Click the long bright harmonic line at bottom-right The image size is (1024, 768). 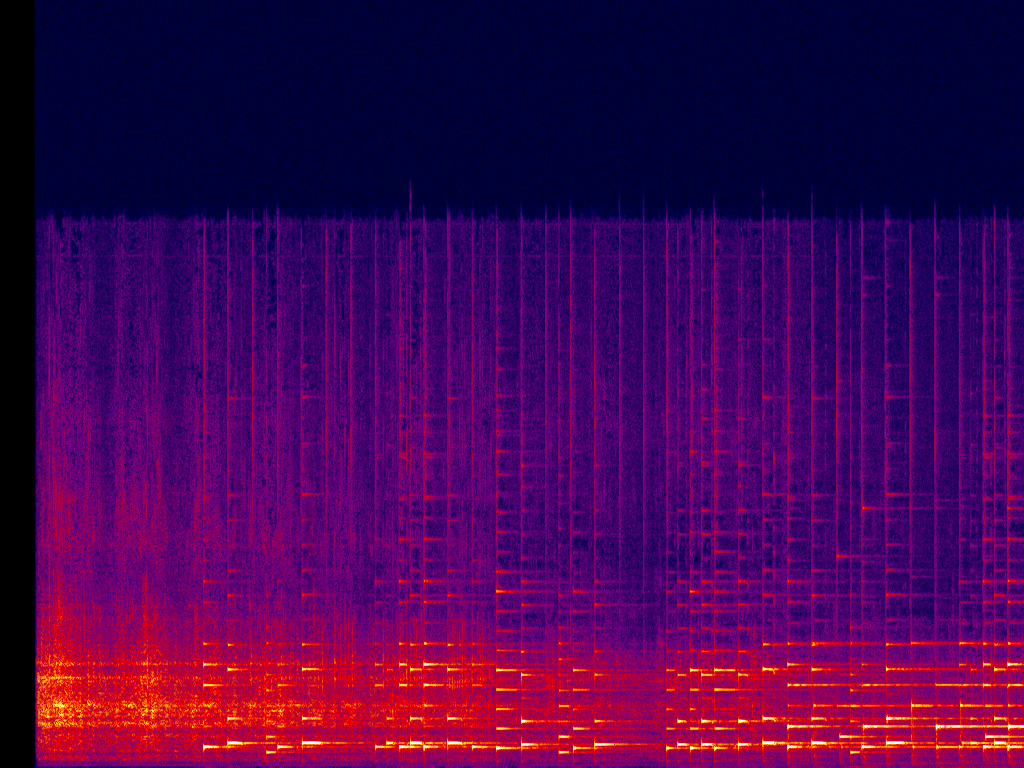[900, 685]
